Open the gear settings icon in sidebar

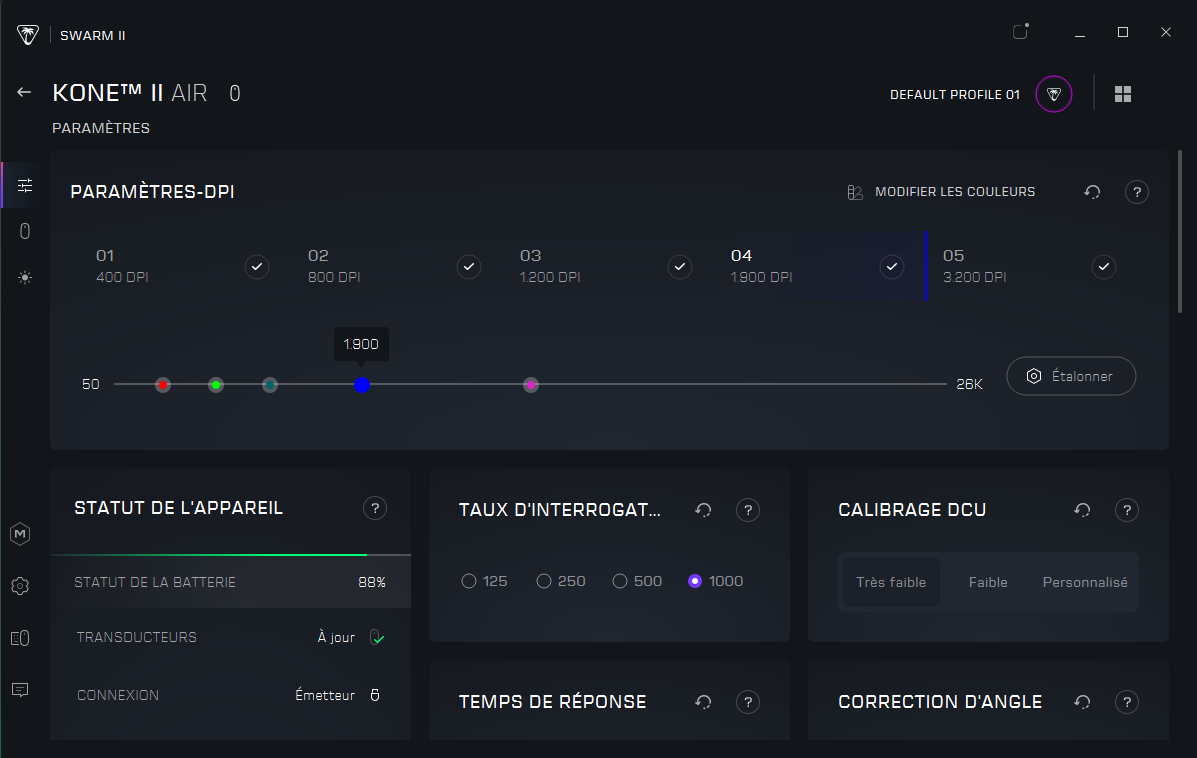(20, 586)
